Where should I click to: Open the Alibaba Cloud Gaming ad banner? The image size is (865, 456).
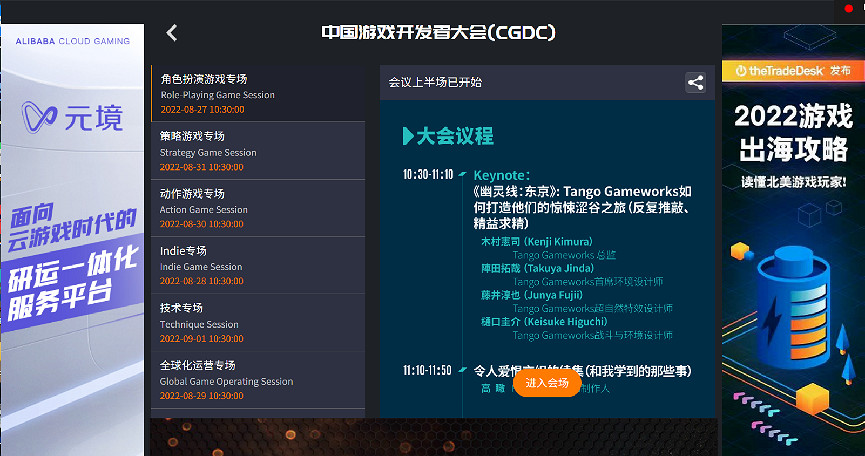72,240
